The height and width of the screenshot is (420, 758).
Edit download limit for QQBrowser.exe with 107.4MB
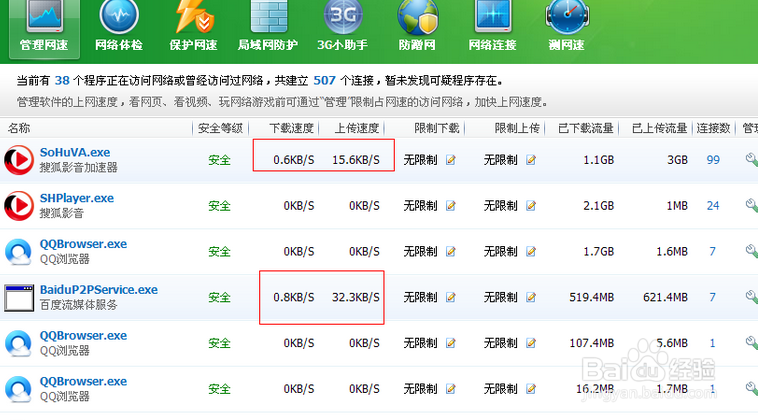(x=451, y=343)
